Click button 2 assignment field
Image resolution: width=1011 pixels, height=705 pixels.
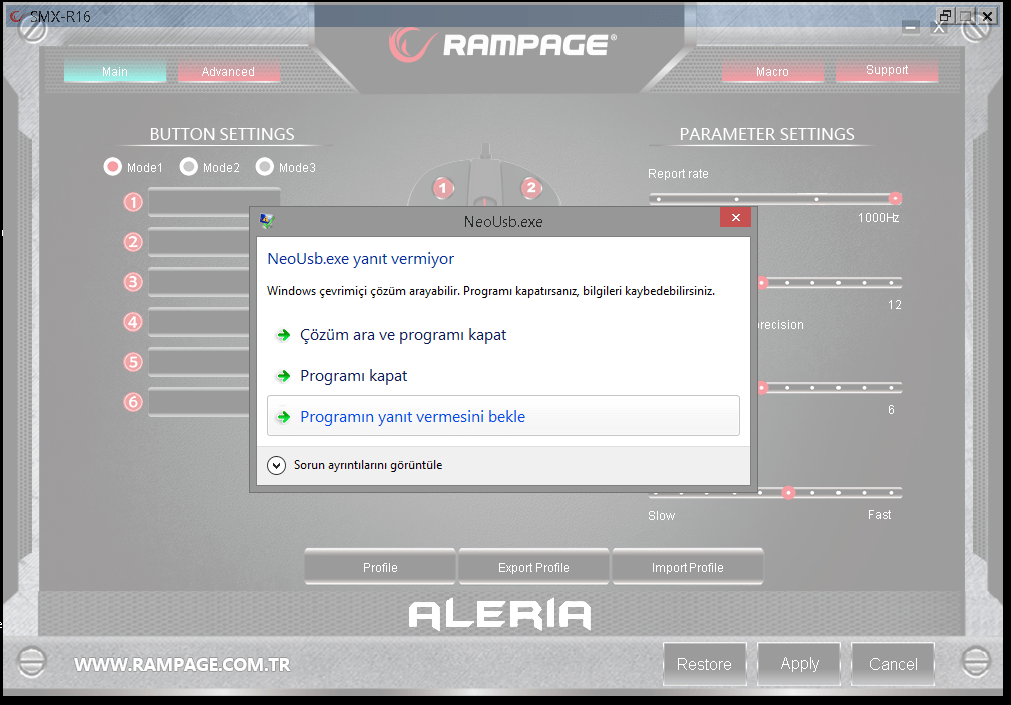click(x=199, y=242)
